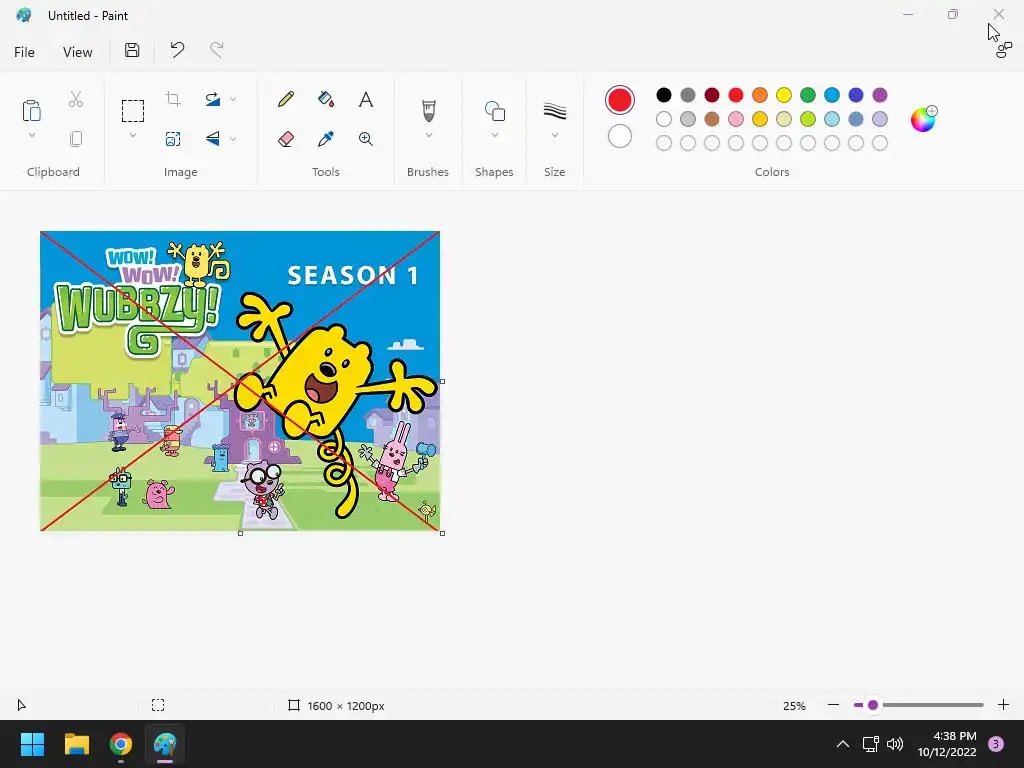
Task: Click the Save icon
Action: pos(132,50)
